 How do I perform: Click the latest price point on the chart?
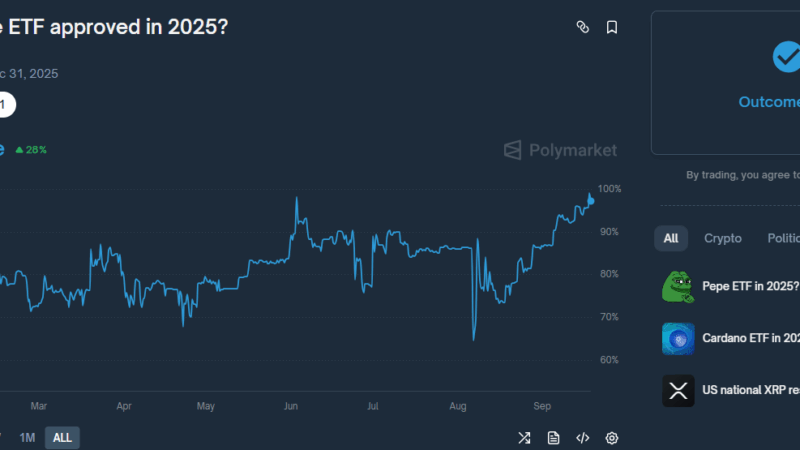coord(590,201)
